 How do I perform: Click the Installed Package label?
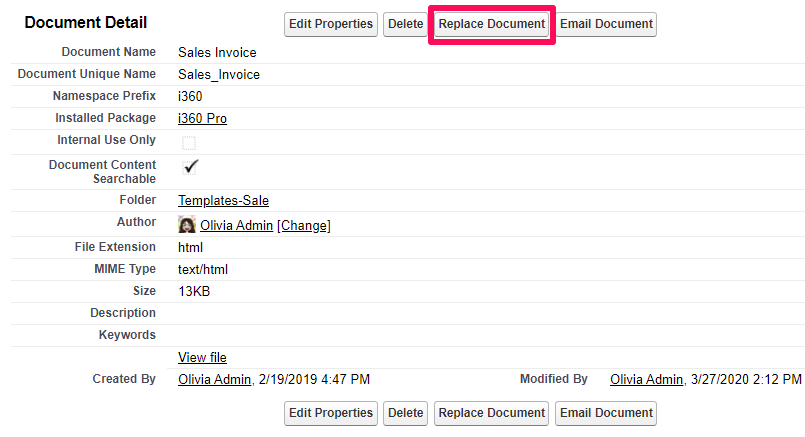click(105, 118)
